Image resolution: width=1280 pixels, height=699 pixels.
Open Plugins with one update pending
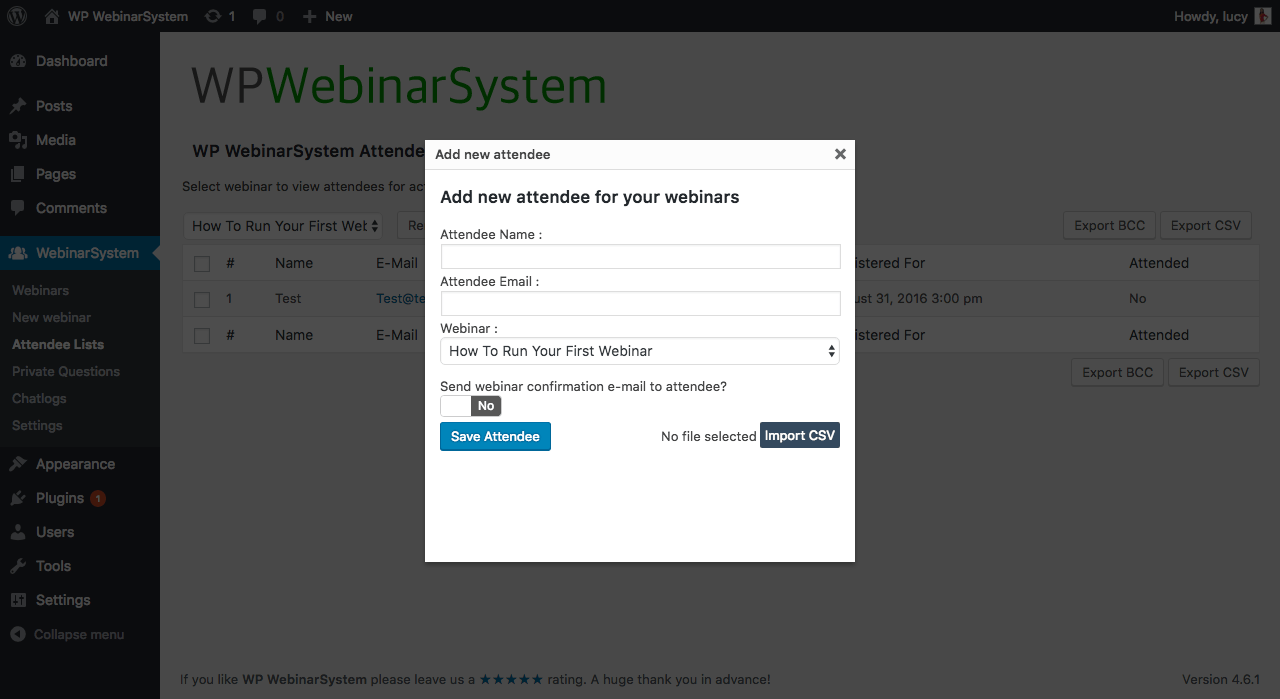click(x=70, y=498)
